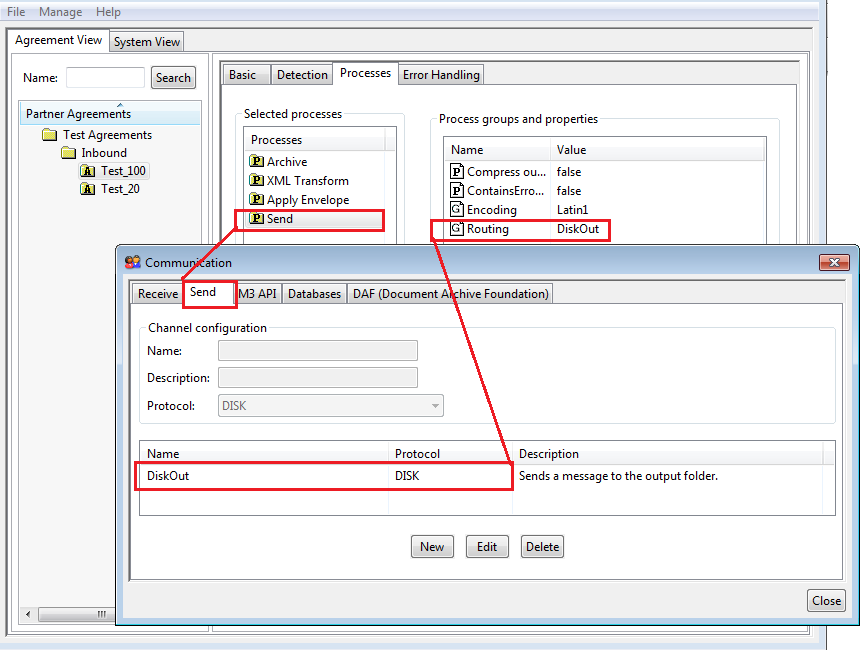The width and height of the screenshot is (863, 650).
Task: Click the Search button
Action: [x=173, y=78]
